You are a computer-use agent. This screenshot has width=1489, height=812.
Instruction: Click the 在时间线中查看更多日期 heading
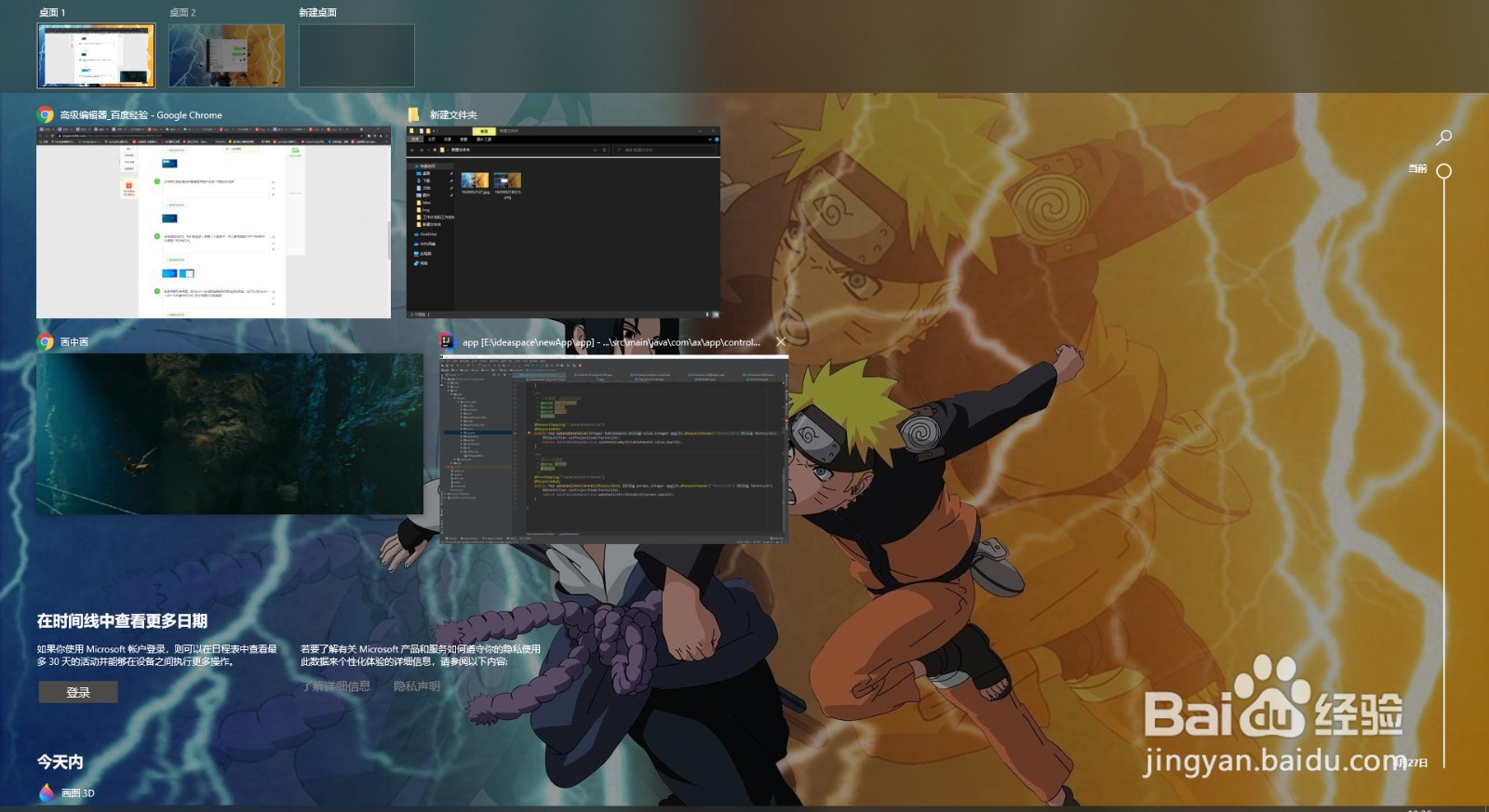(x=122, y=620)
